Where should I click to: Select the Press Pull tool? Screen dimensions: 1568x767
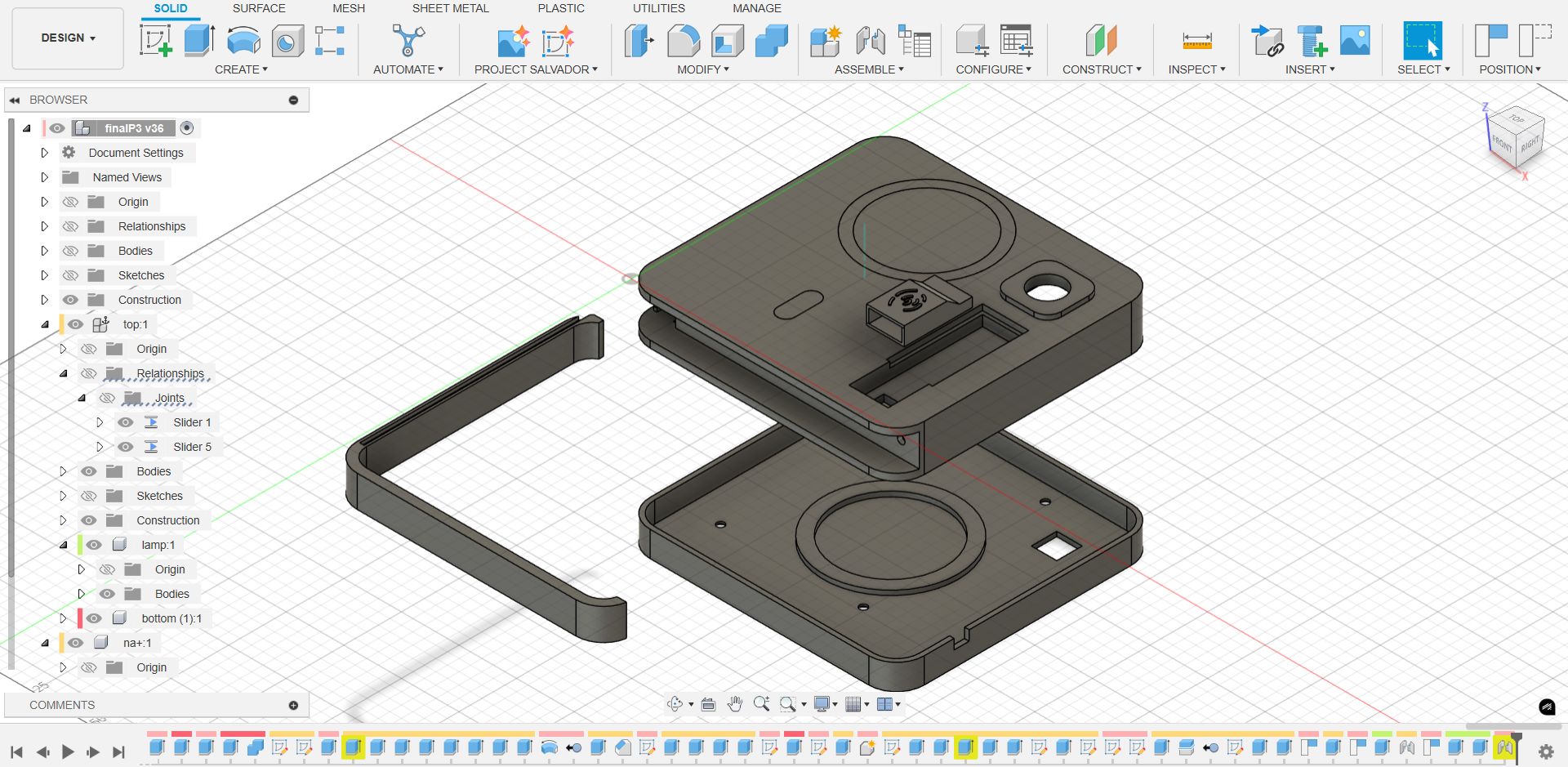pyautogui.click(x=639, y=40)
